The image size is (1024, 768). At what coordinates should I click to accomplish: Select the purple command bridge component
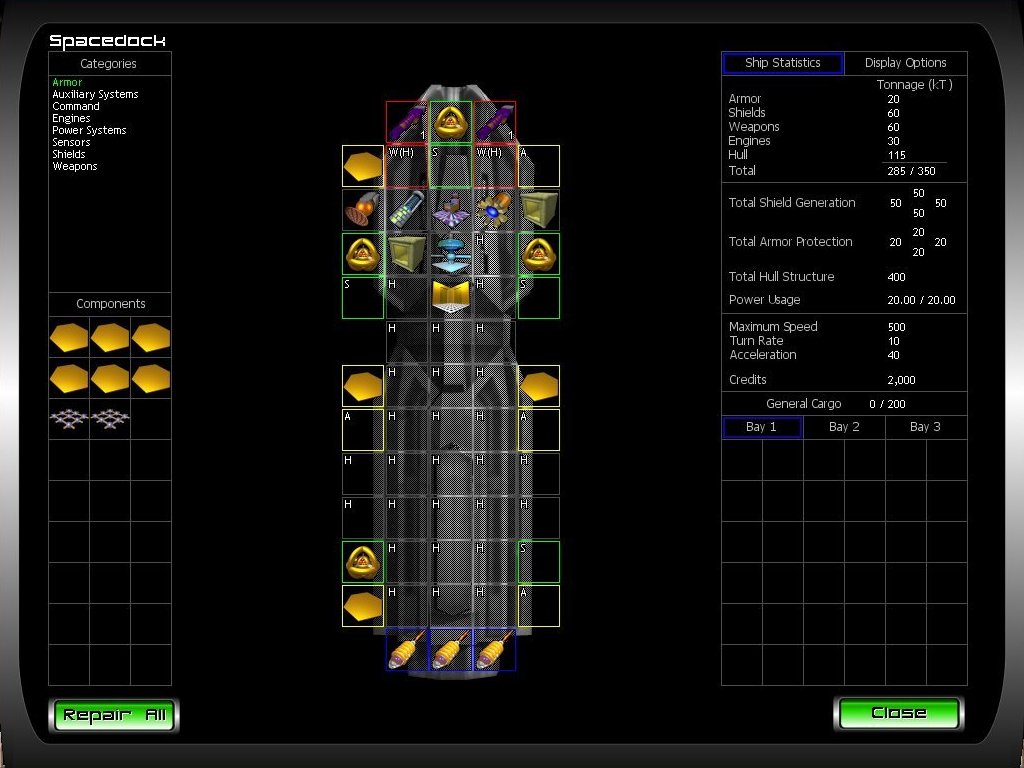tap(451, 210)
